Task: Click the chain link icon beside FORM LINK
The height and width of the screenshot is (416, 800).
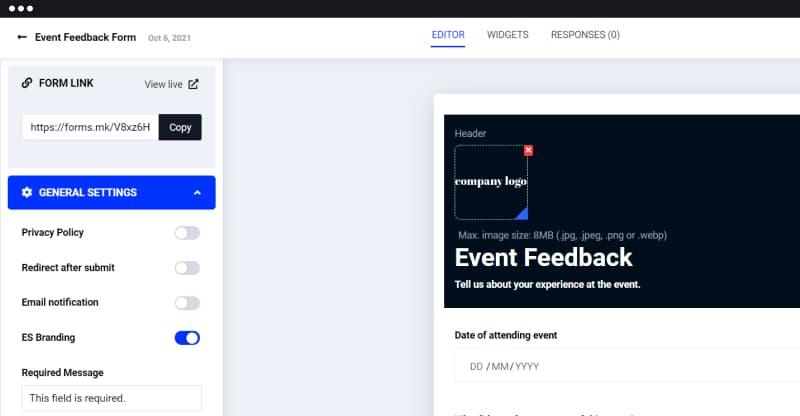Action: [x=27, y=83]
